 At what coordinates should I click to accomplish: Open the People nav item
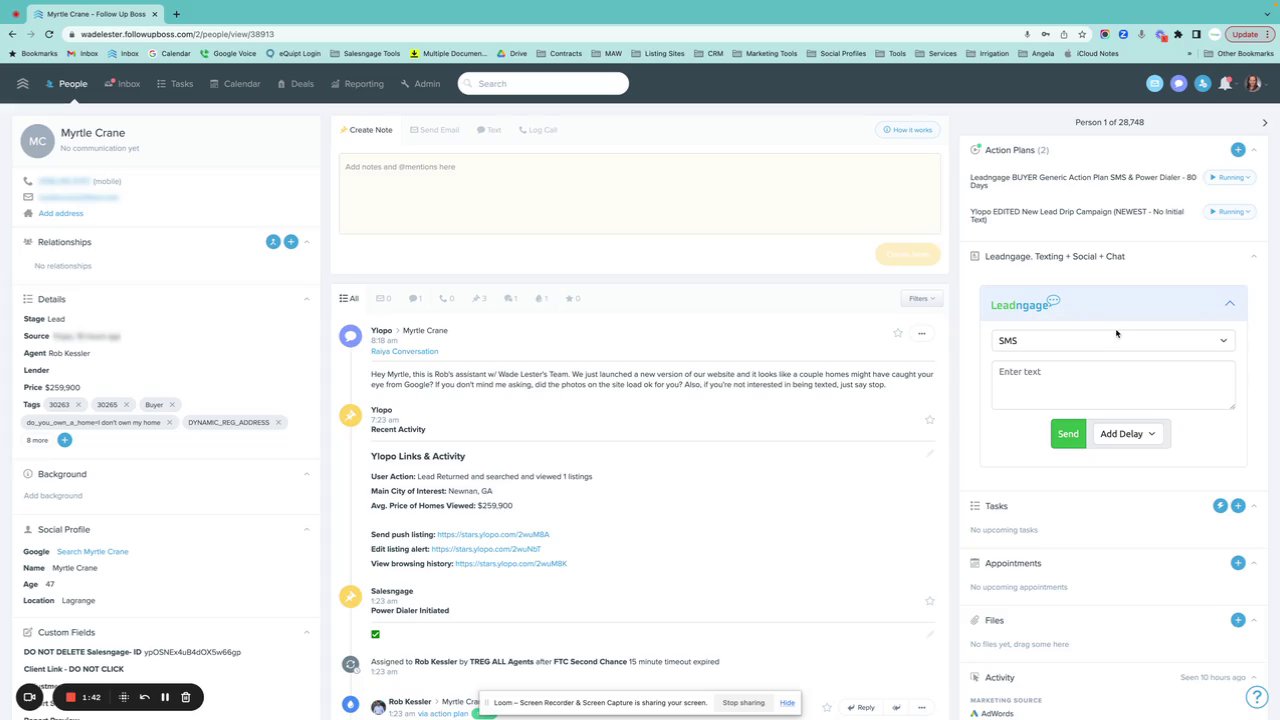(66, 84)
